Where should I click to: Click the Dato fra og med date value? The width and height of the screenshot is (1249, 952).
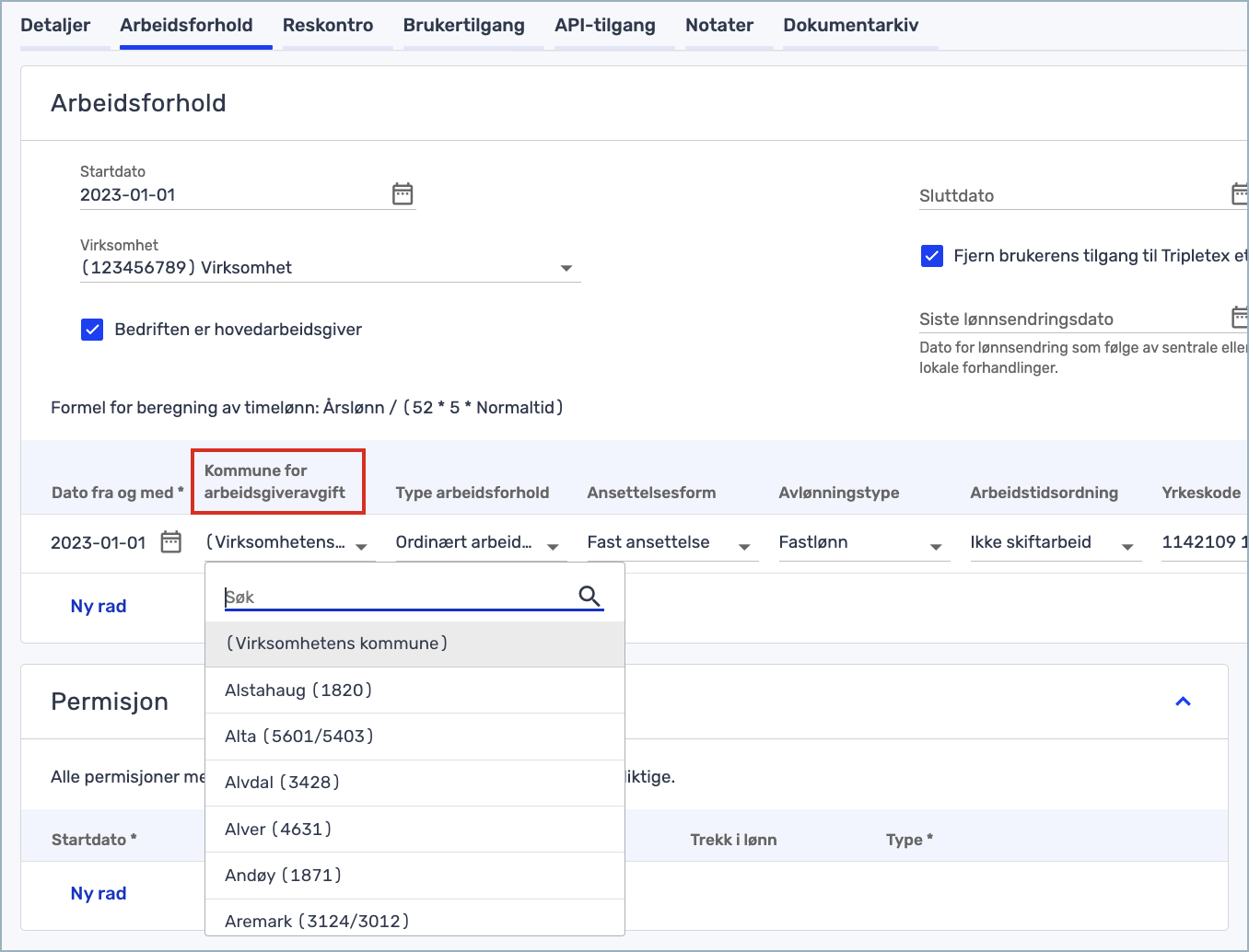tap(99, 542)
